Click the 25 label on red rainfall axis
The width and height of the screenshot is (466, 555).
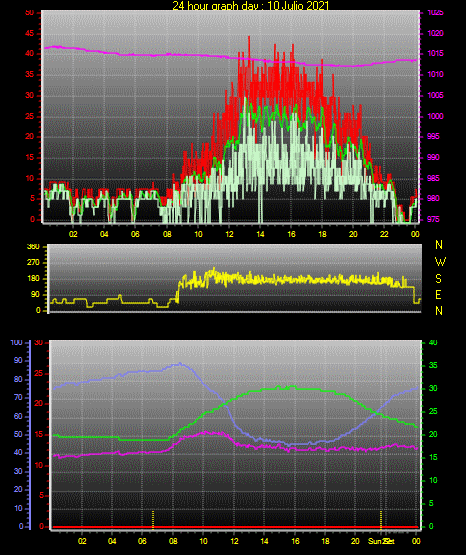click(39, 373)
